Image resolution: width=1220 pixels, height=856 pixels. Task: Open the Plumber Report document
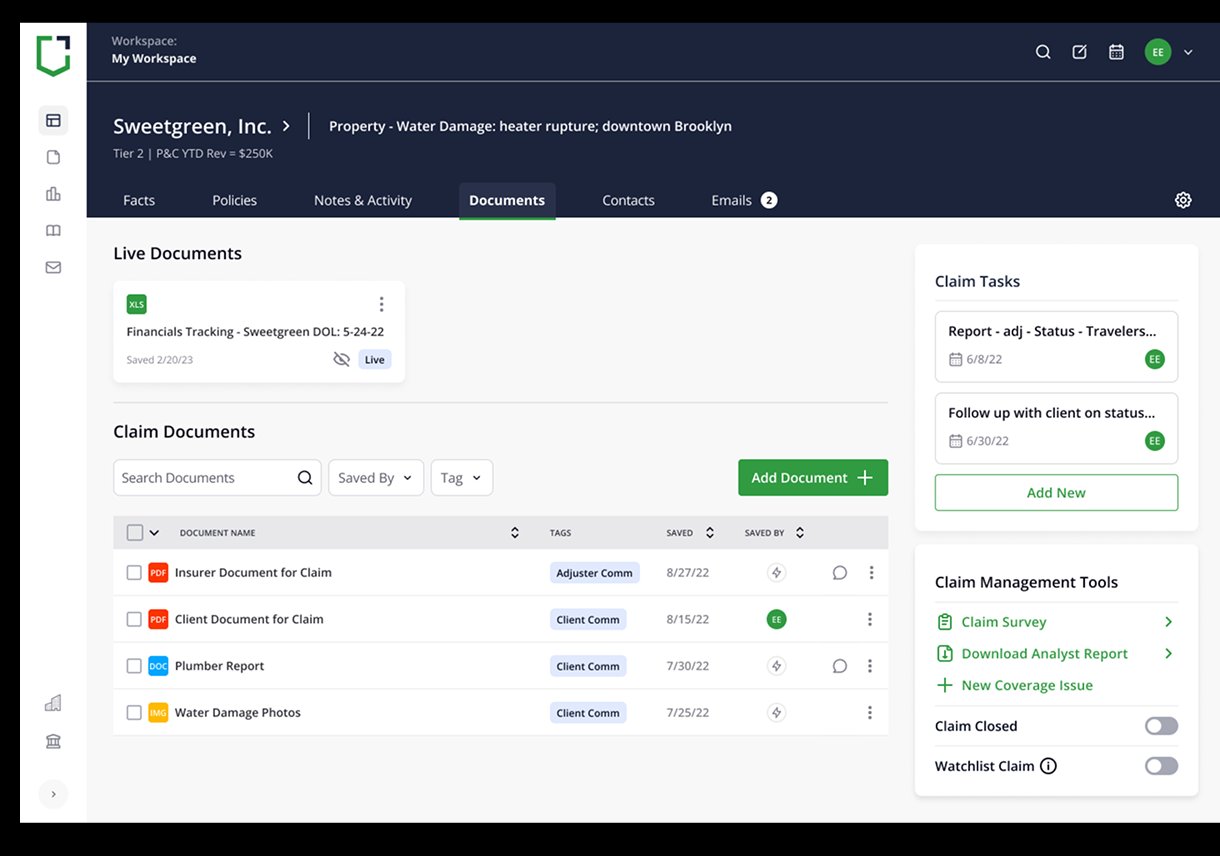[219, 666]
